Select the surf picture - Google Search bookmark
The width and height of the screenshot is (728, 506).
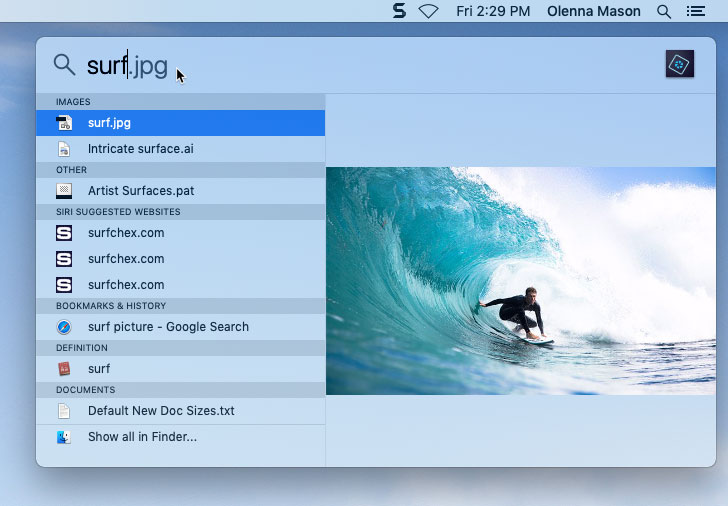pos(181,327)
